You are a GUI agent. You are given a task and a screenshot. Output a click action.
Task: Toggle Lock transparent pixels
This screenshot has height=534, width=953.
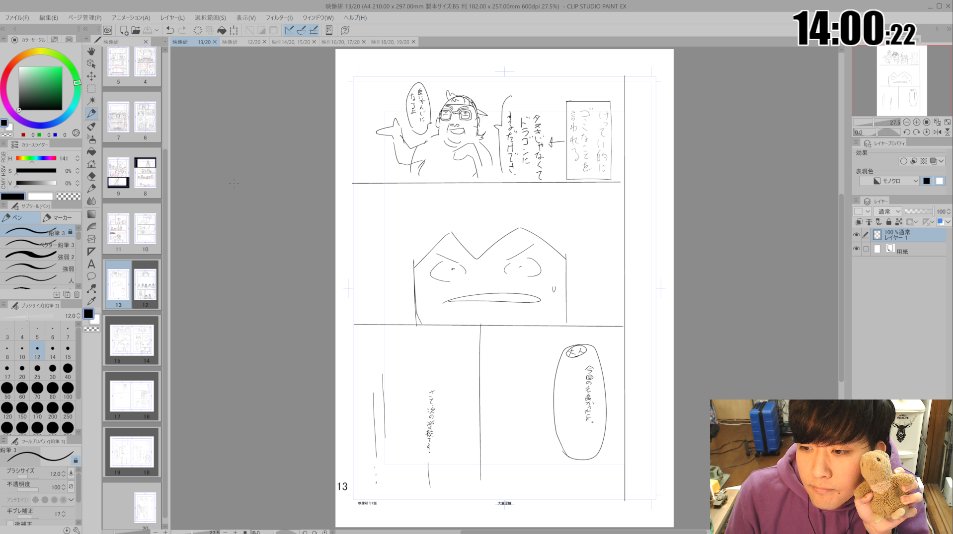pyautogui.click(x=899, y=222)
